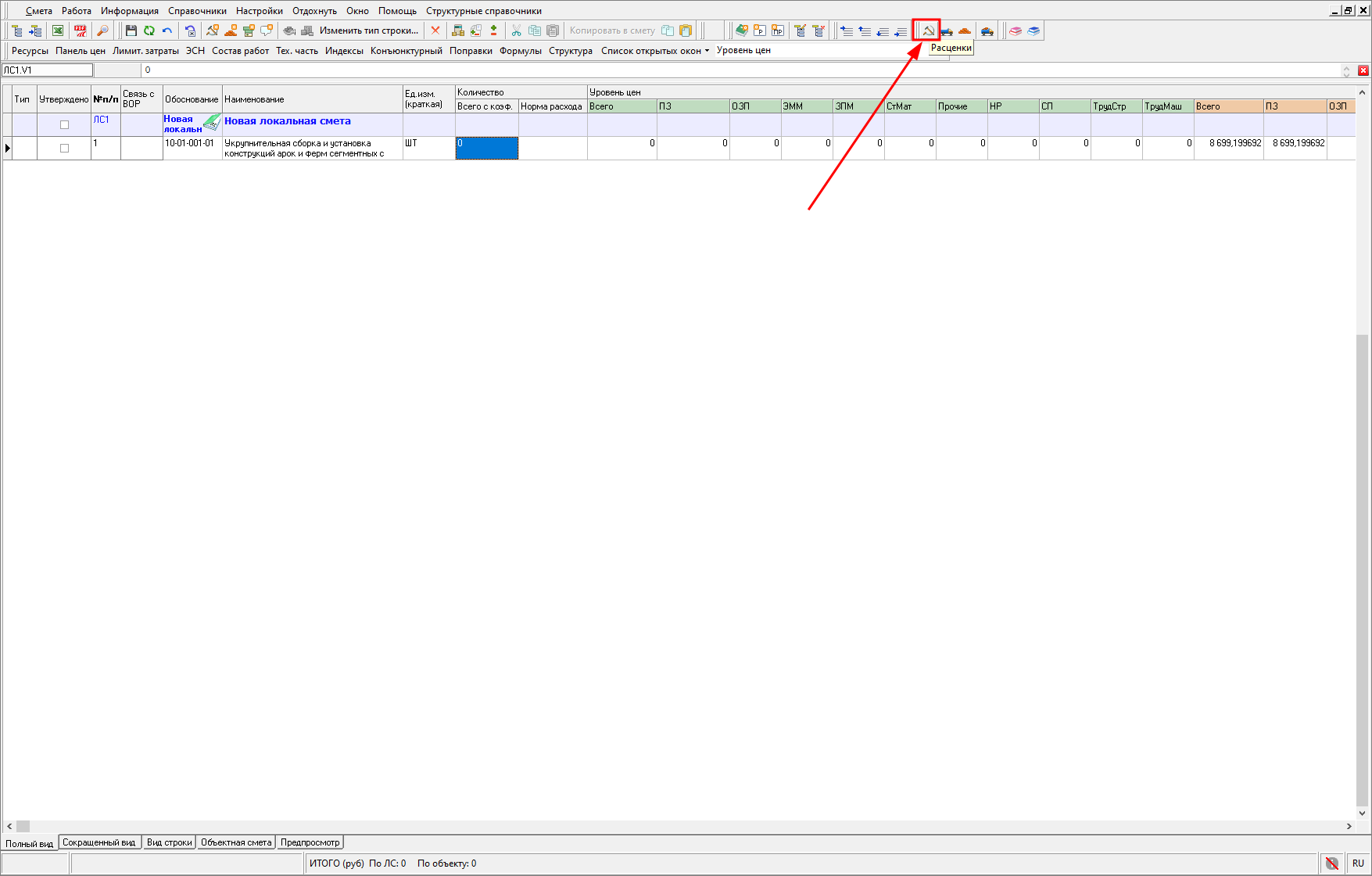This screenshot has width=1372, height=876.
Task: Click the red X delete icon
Action: pos(435,31)
